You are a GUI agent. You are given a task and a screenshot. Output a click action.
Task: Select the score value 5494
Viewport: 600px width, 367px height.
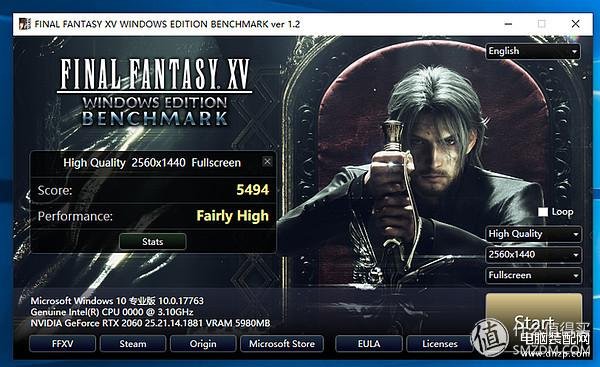tap(253, 190)
